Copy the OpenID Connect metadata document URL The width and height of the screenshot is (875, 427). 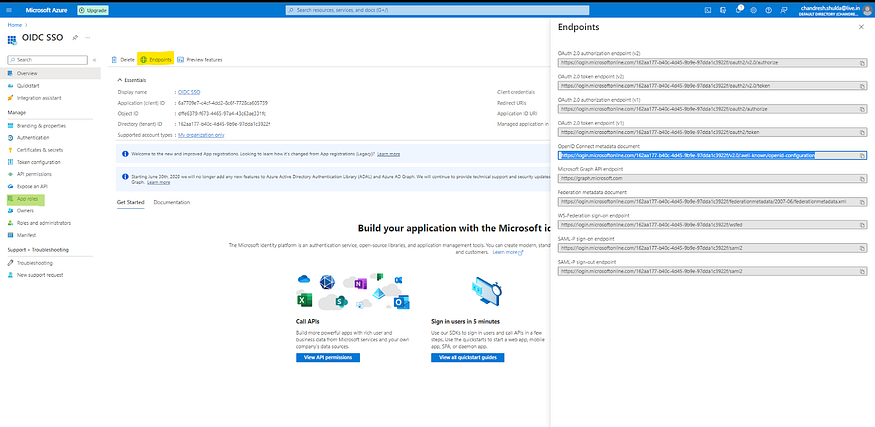click(x=862, y=156)
